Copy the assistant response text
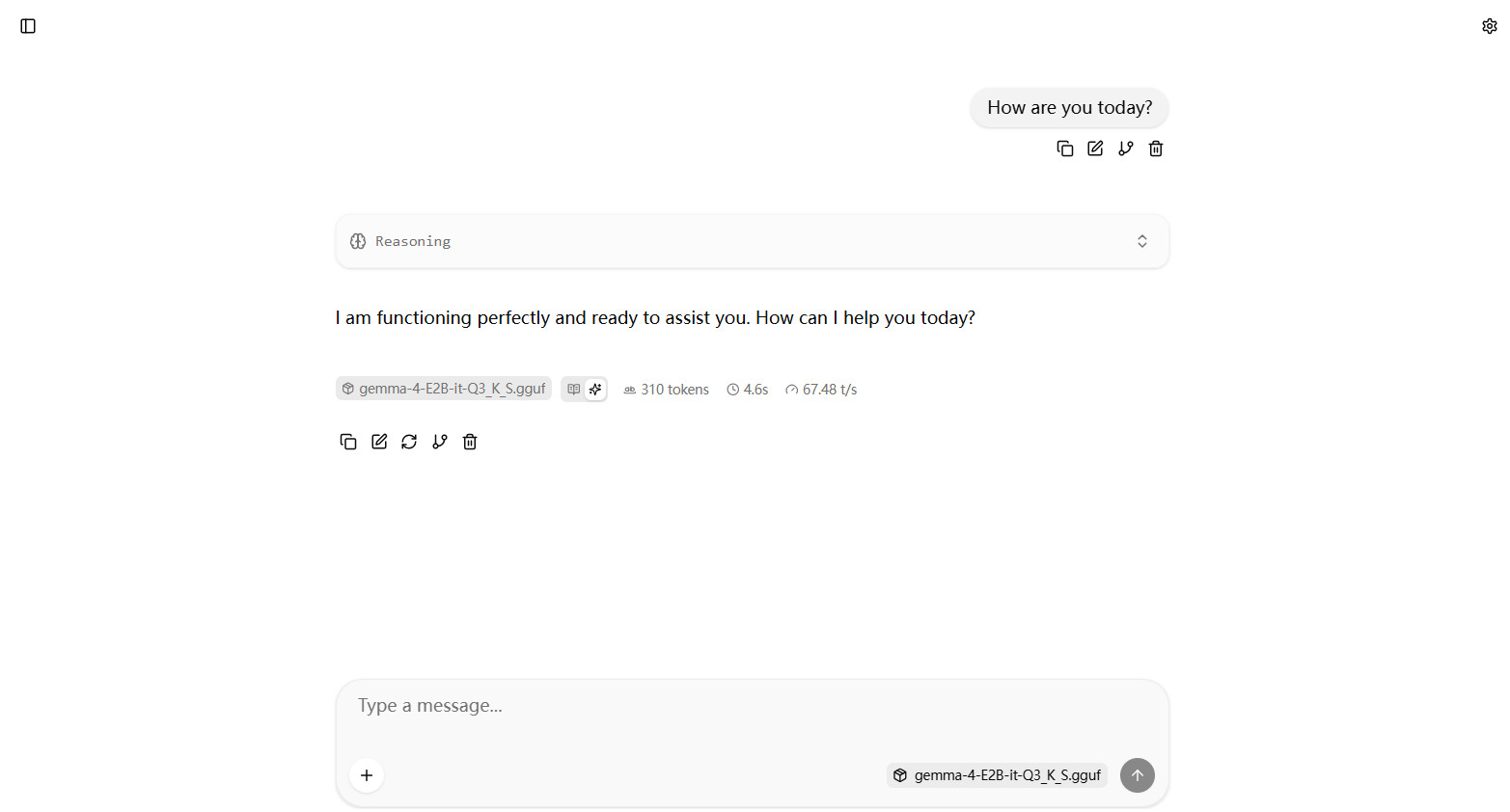This screenshot has width=1510, height=812. [x=348, y=442]
